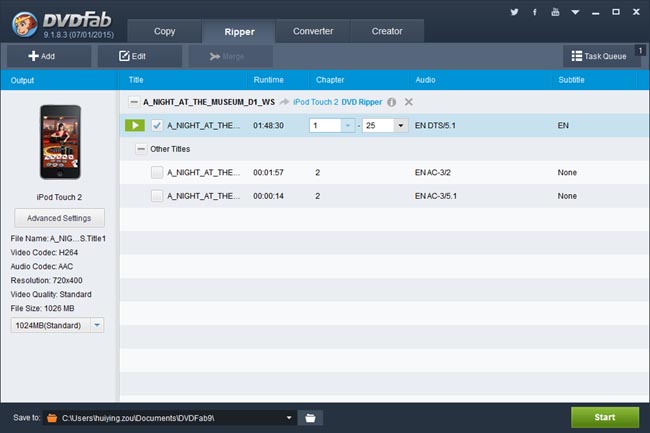Browse output folder with folder button
650x433 pixels.
(310, 418)
